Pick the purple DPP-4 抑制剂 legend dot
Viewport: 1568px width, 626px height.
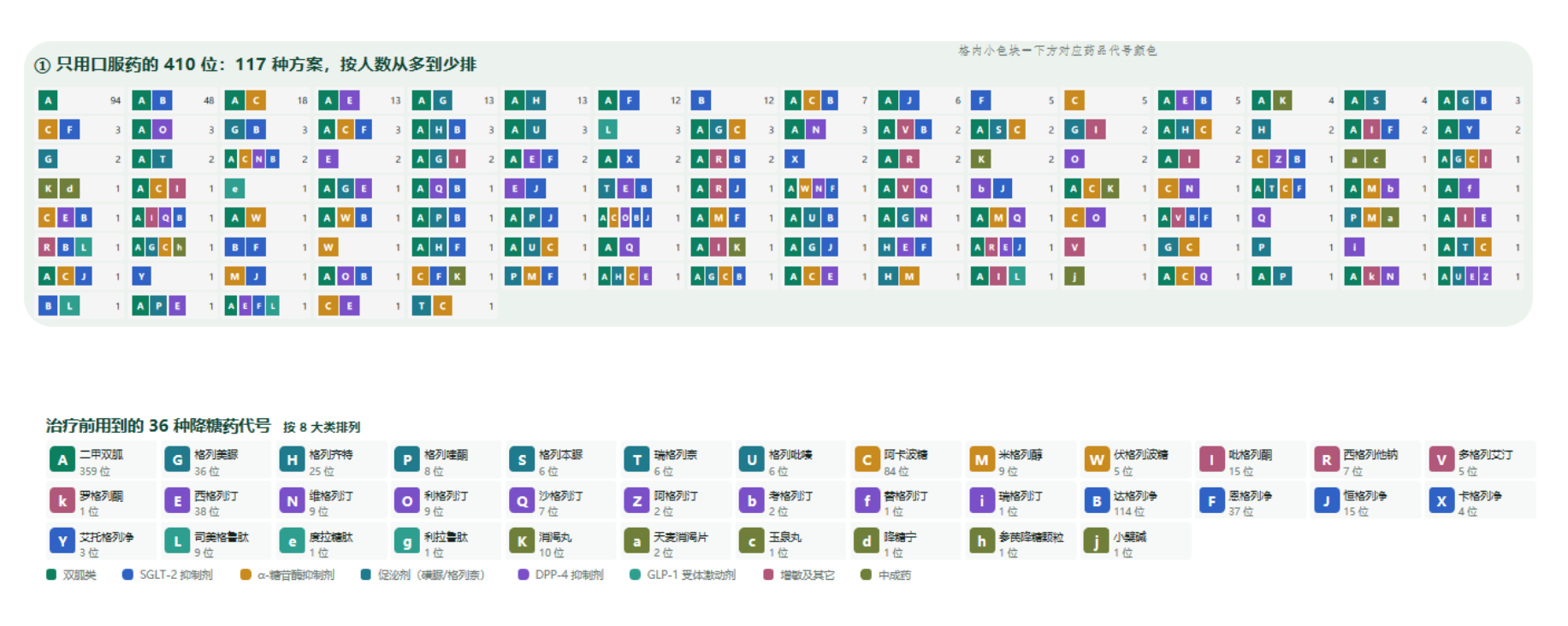(524, 575)
